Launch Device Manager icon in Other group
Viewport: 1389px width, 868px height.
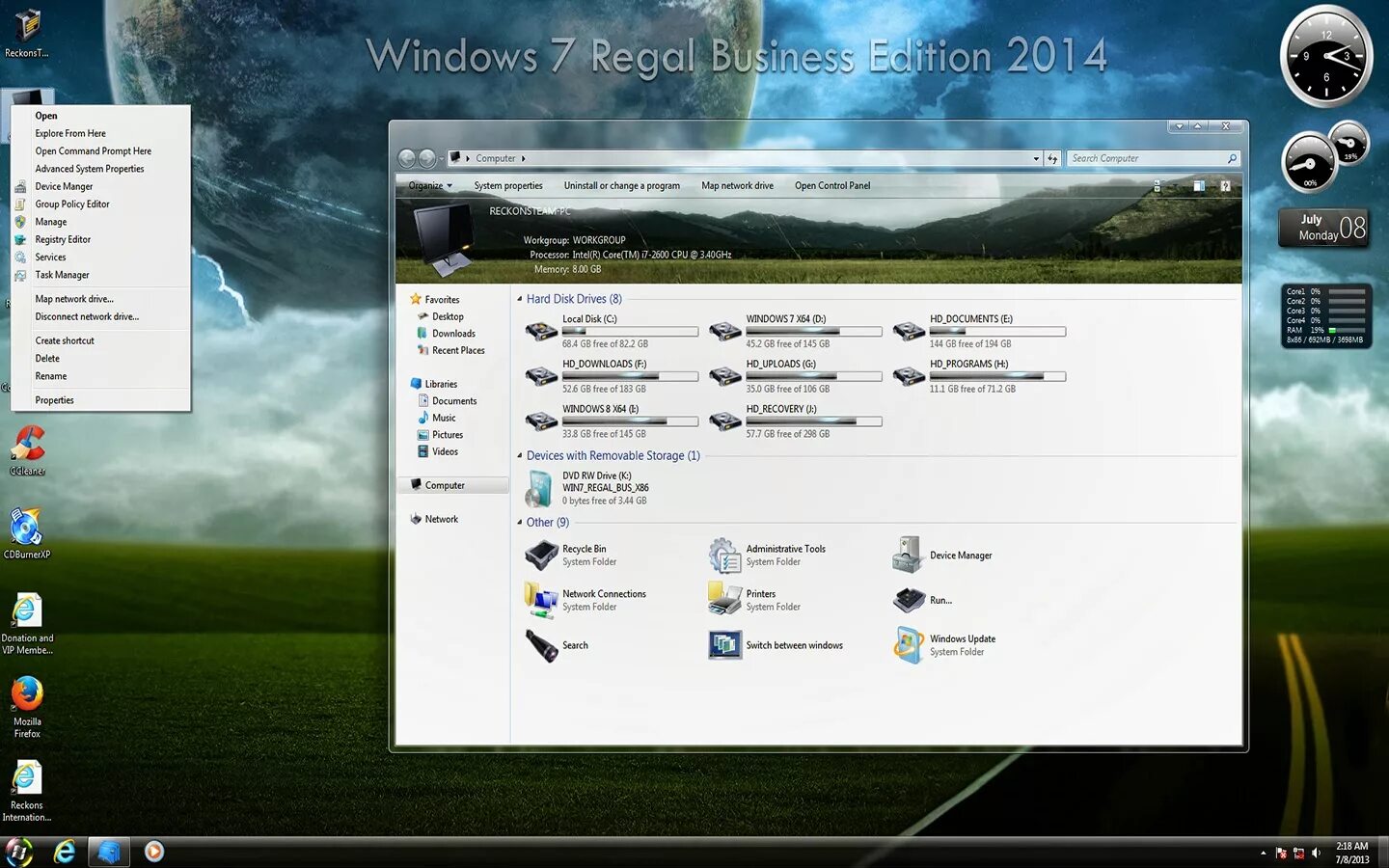coord(908,556)
